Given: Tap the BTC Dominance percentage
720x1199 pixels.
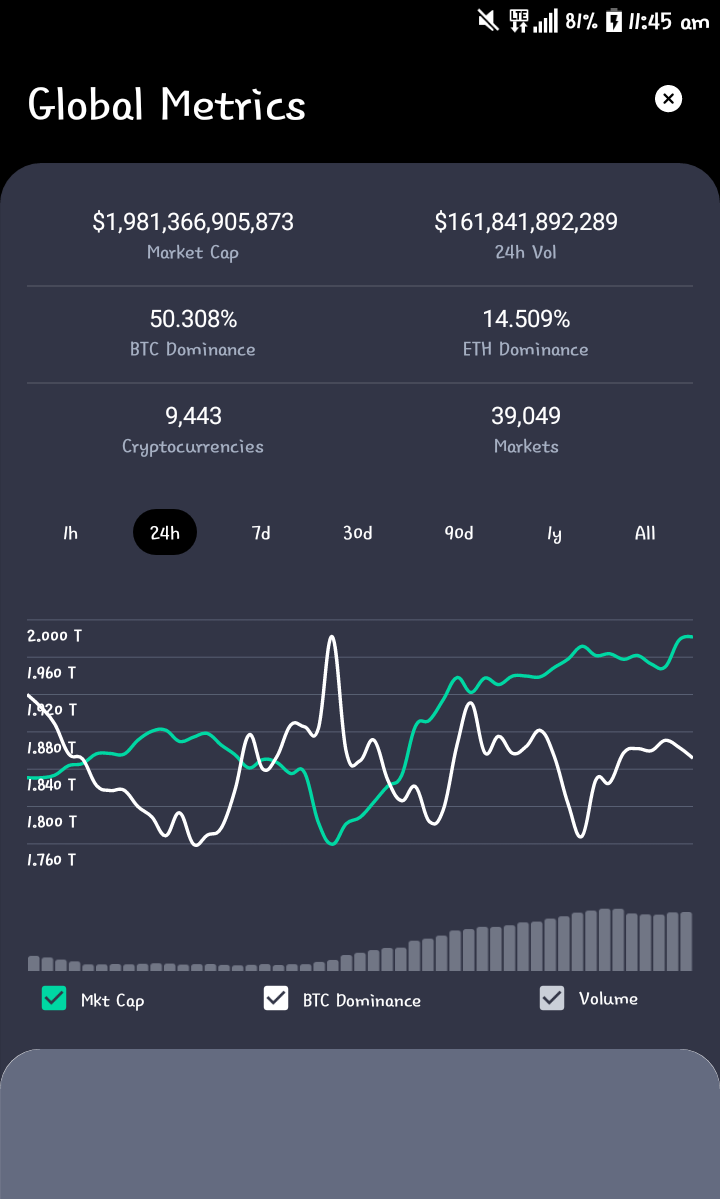Looking at the screenshot, I should tap(193, 319).
